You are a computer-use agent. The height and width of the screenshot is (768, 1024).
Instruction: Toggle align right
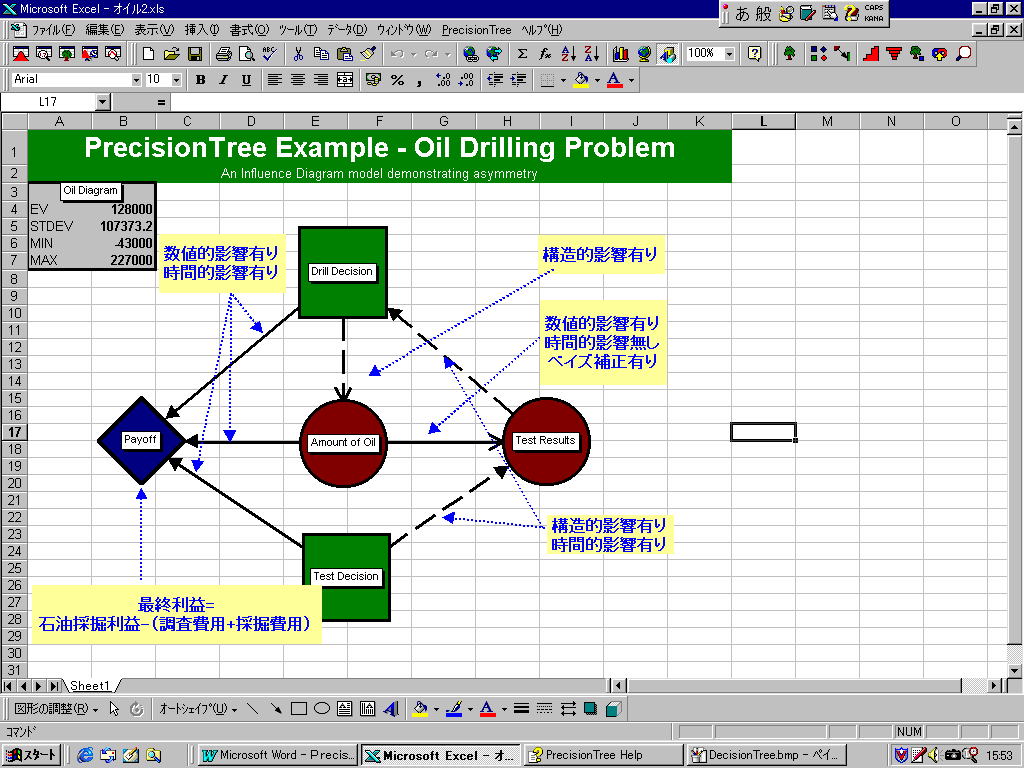coord(321,80)
